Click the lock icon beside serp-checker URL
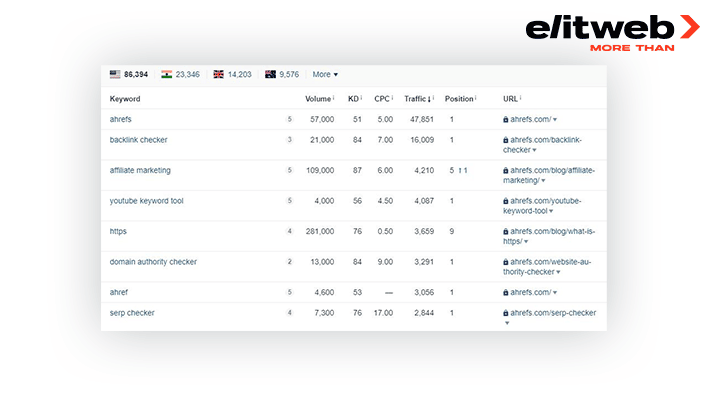The image size is (708, 396). 506,313
